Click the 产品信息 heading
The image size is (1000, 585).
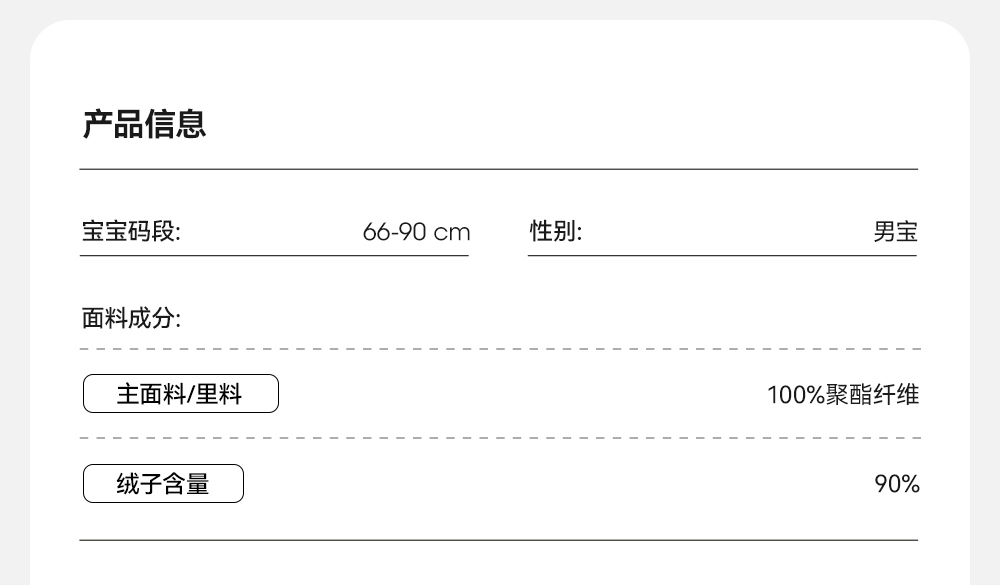[144, 125]
